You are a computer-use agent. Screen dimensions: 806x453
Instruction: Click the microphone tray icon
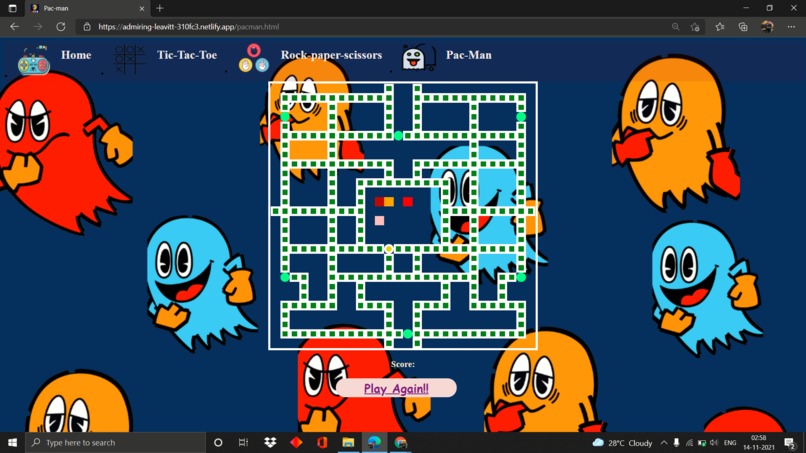point(676,443)
